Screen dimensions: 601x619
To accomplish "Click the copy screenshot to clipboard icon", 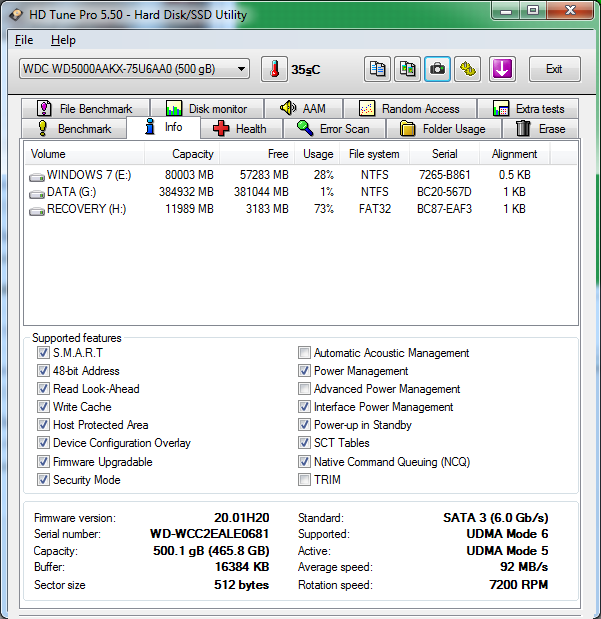I will point(407,69).
